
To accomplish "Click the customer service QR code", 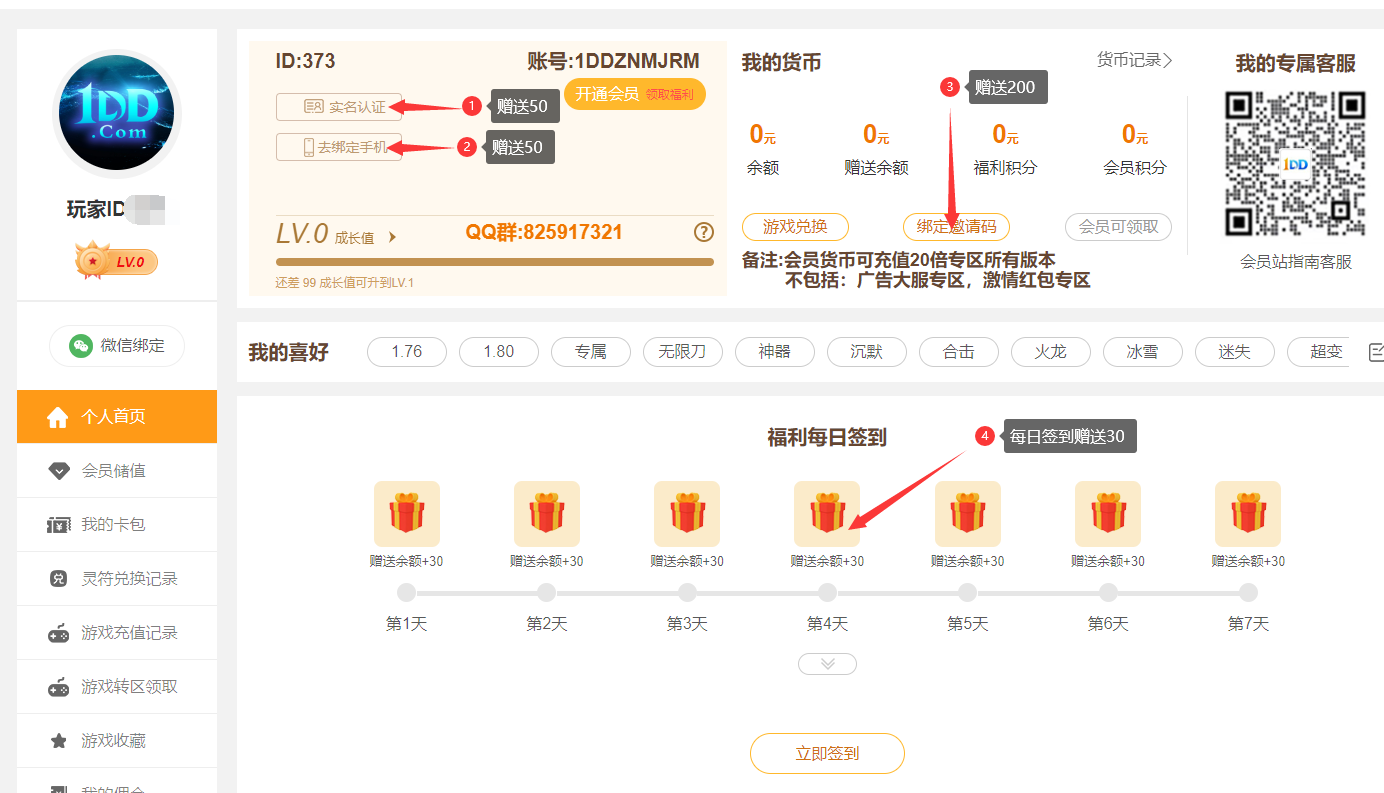I will coord(1295,163).
